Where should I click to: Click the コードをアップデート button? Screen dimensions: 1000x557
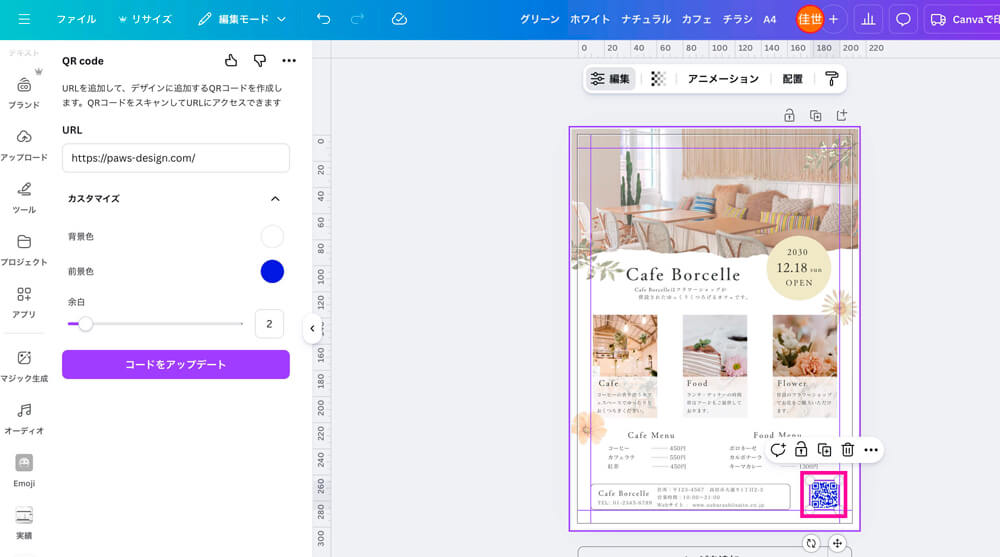(x=176, y=365)
